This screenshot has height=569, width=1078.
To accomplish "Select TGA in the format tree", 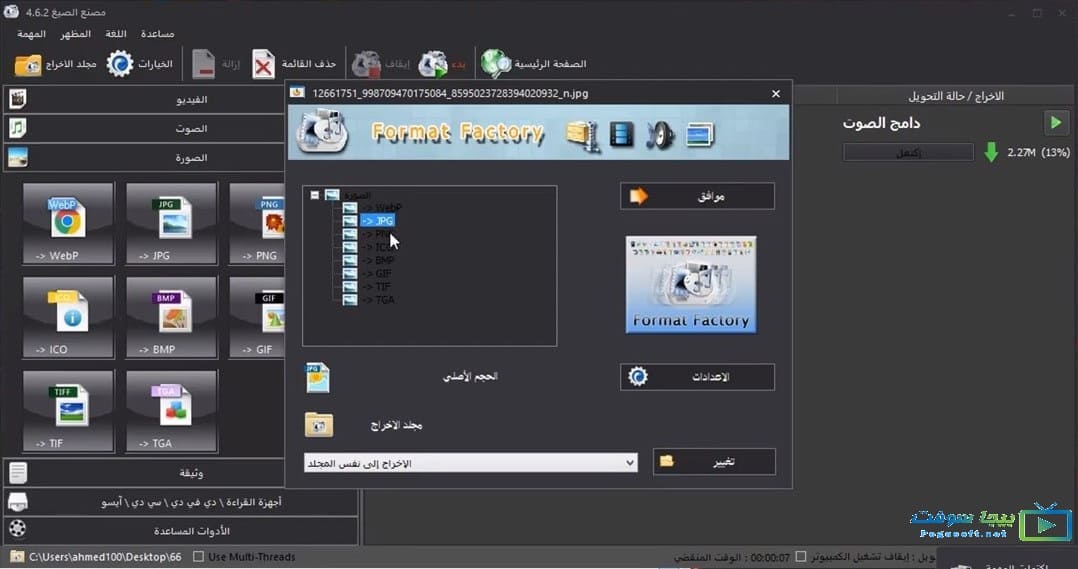I will coord(377,300).
